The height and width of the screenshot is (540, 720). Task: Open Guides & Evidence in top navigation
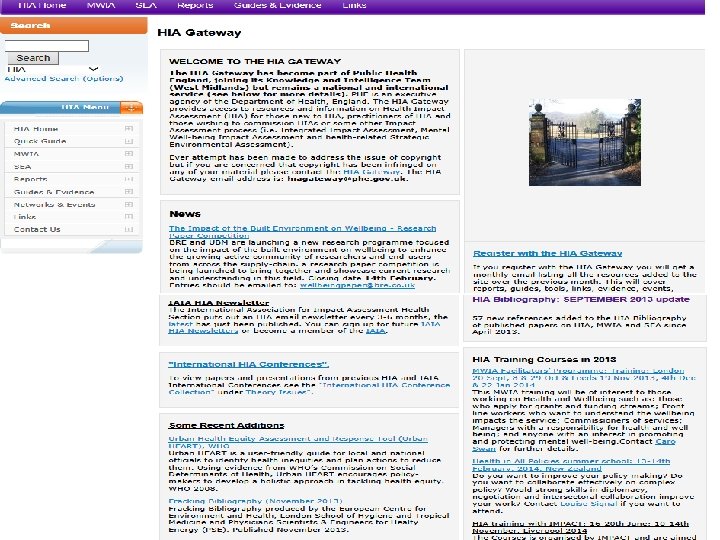[277, 5]
